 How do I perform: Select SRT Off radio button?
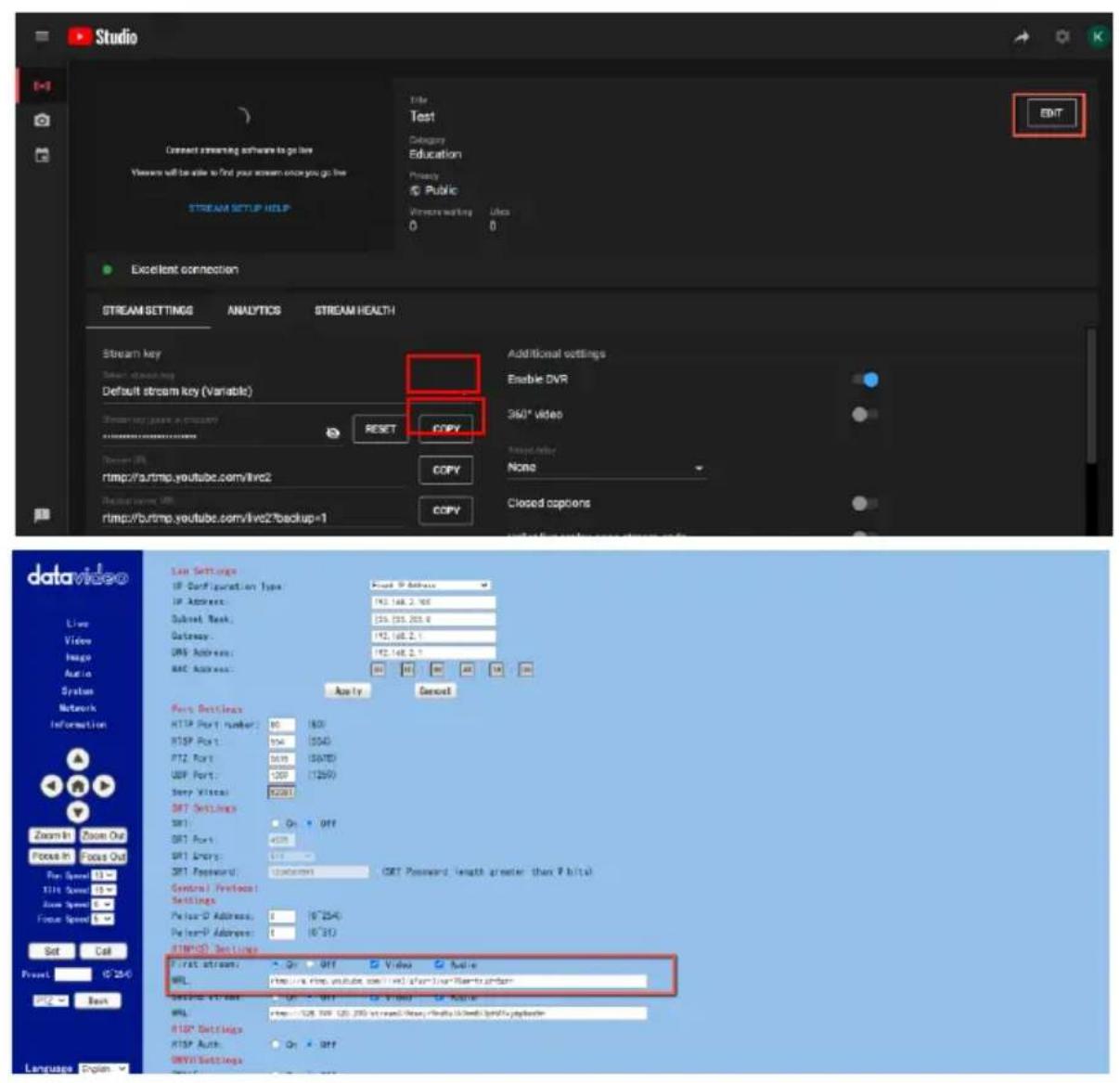pos(310,823)
